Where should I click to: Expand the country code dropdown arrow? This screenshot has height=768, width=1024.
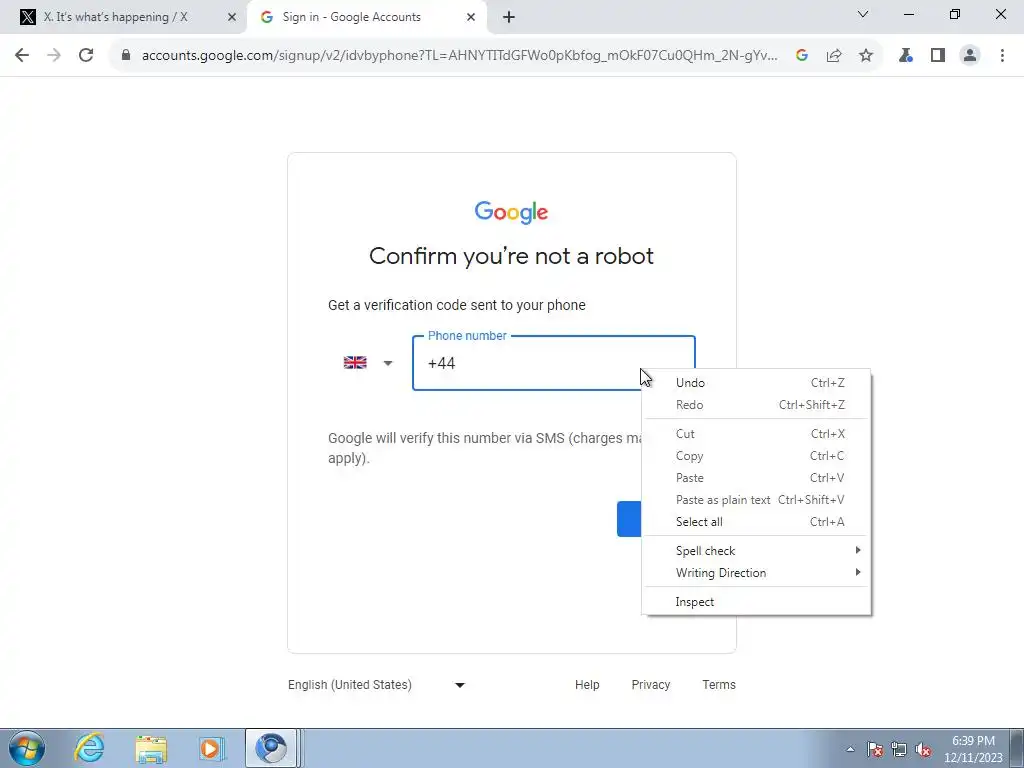click(x=388, y=363)
